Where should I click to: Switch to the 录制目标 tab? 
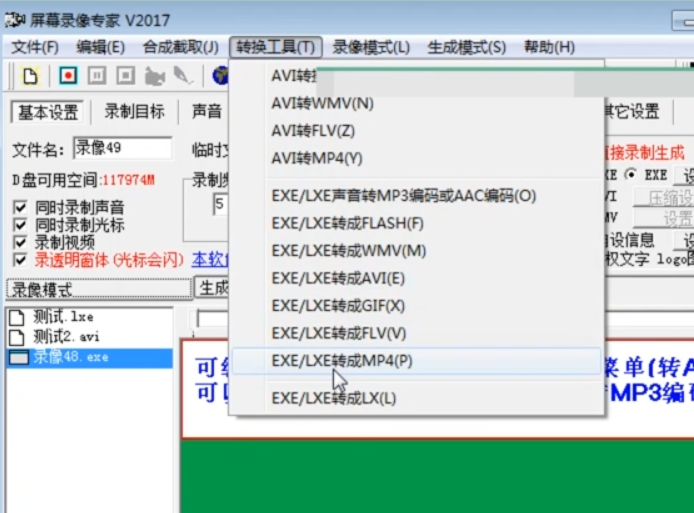click(135, 111)
